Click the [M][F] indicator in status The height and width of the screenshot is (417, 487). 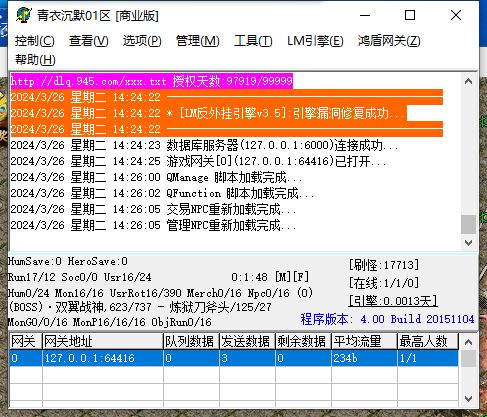point(292,277)
